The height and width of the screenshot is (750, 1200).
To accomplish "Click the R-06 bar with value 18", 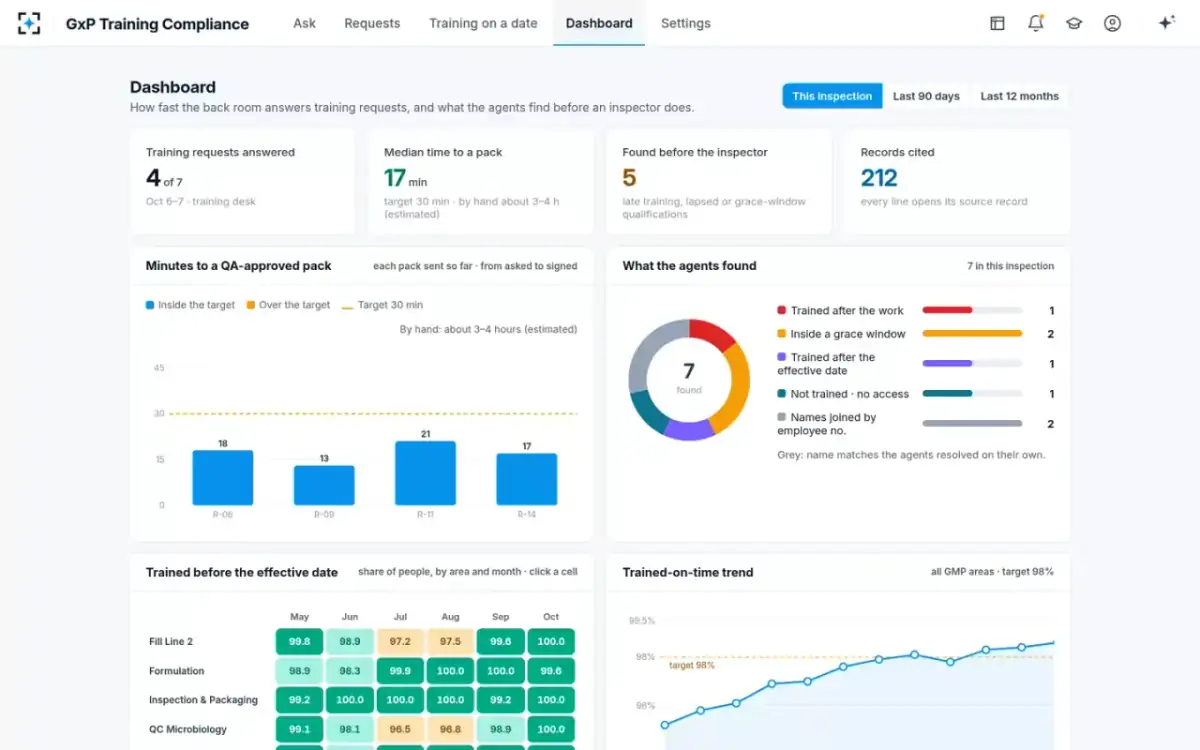I will (x=223, y=477).
